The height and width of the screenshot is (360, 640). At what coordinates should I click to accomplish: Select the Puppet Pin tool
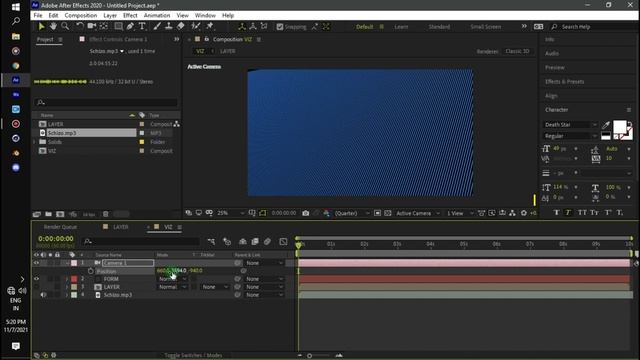pos(210,27)
